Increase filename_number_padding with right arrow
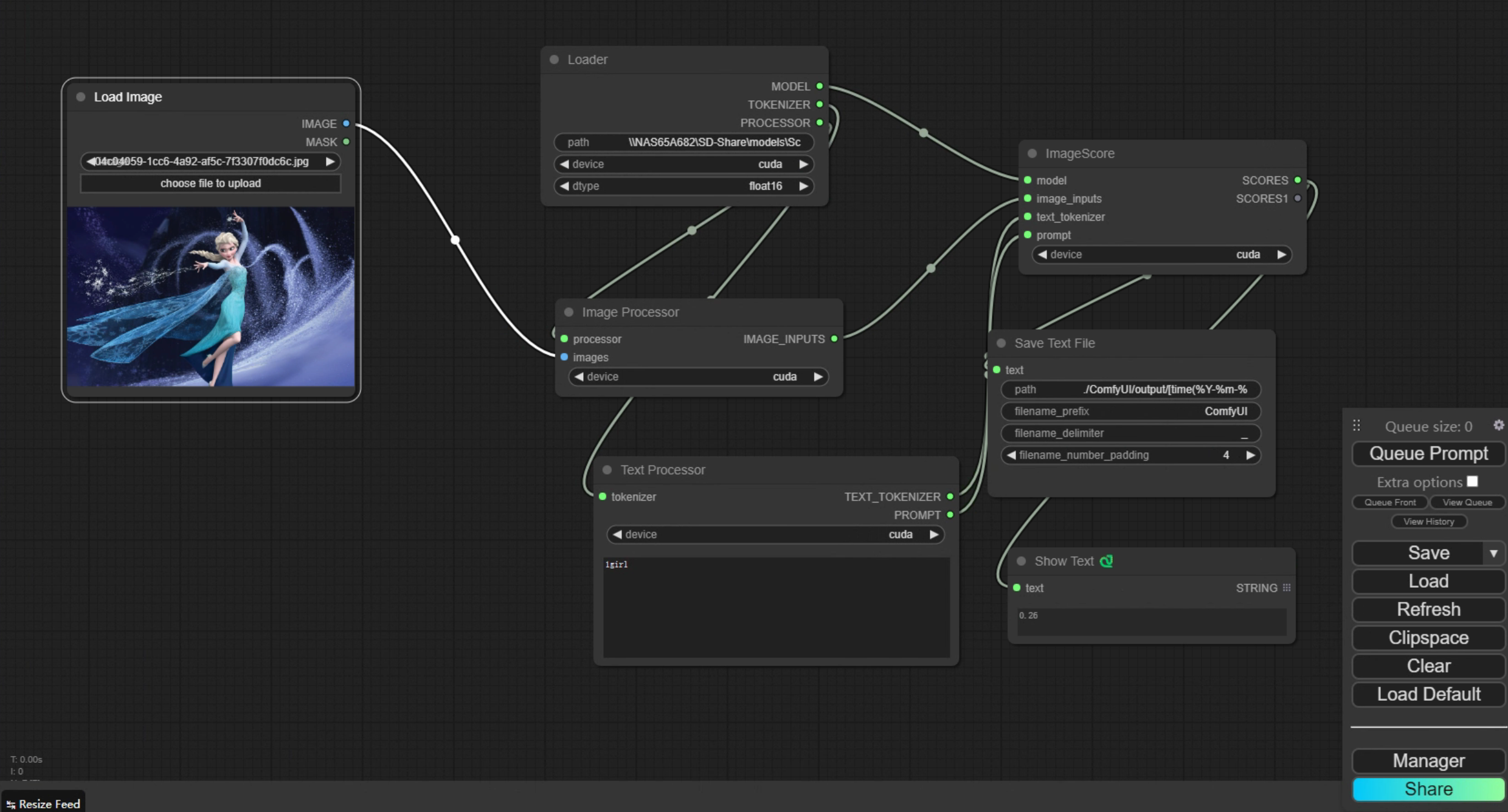The image size is (1508, 812). [1250, 455]
